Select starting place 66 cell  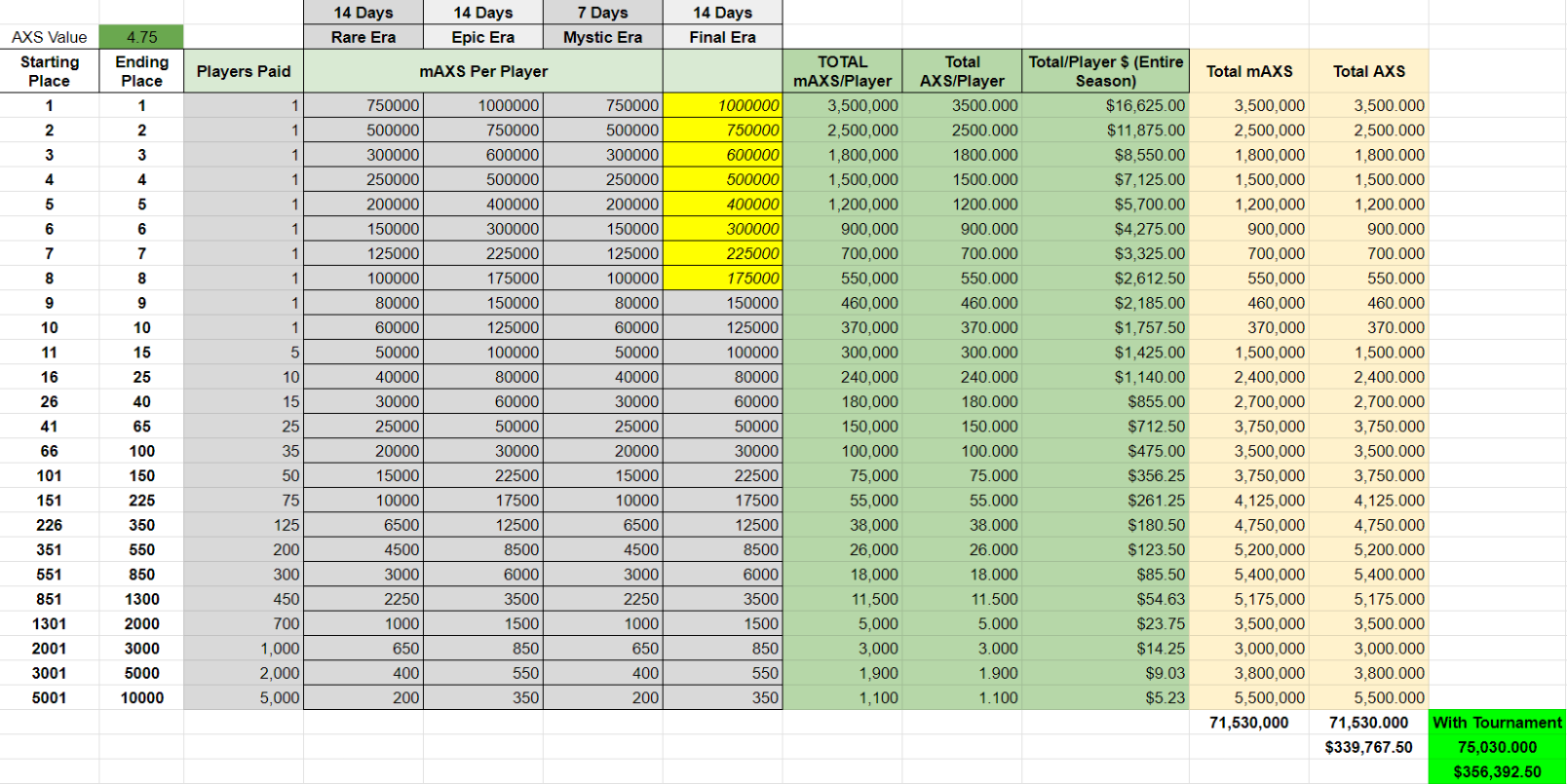[50, 451]
